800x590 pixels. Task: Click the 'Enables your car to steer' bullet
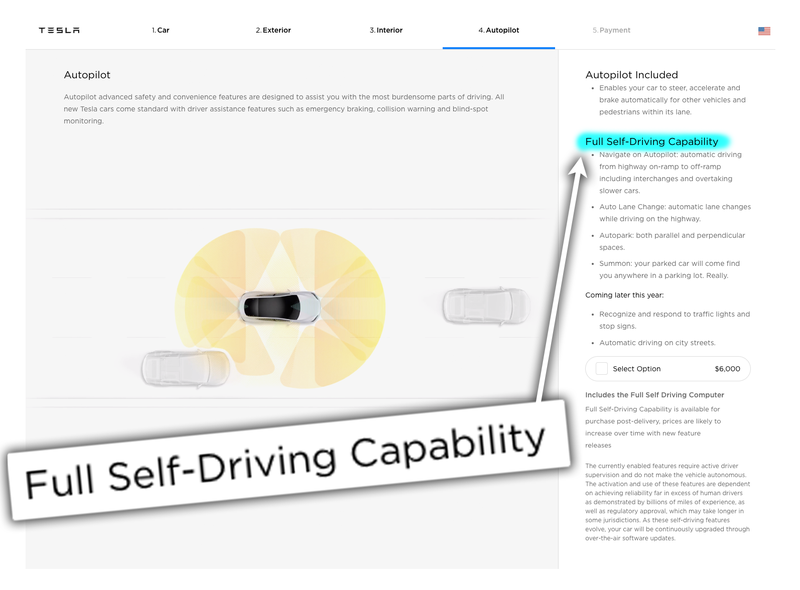tap(672, 100)
